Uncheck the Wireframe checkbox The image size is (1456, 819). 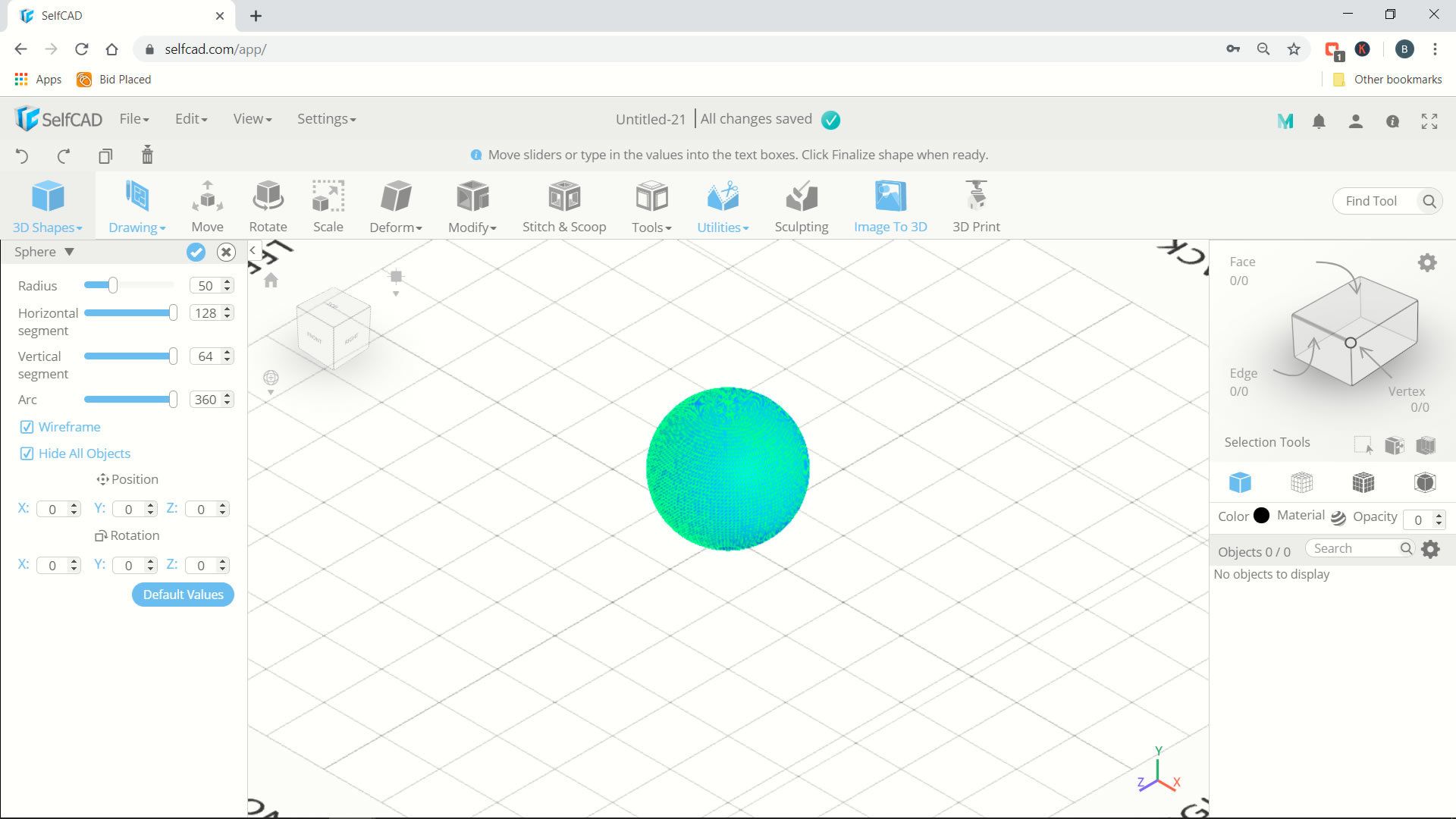coord(27,427)
